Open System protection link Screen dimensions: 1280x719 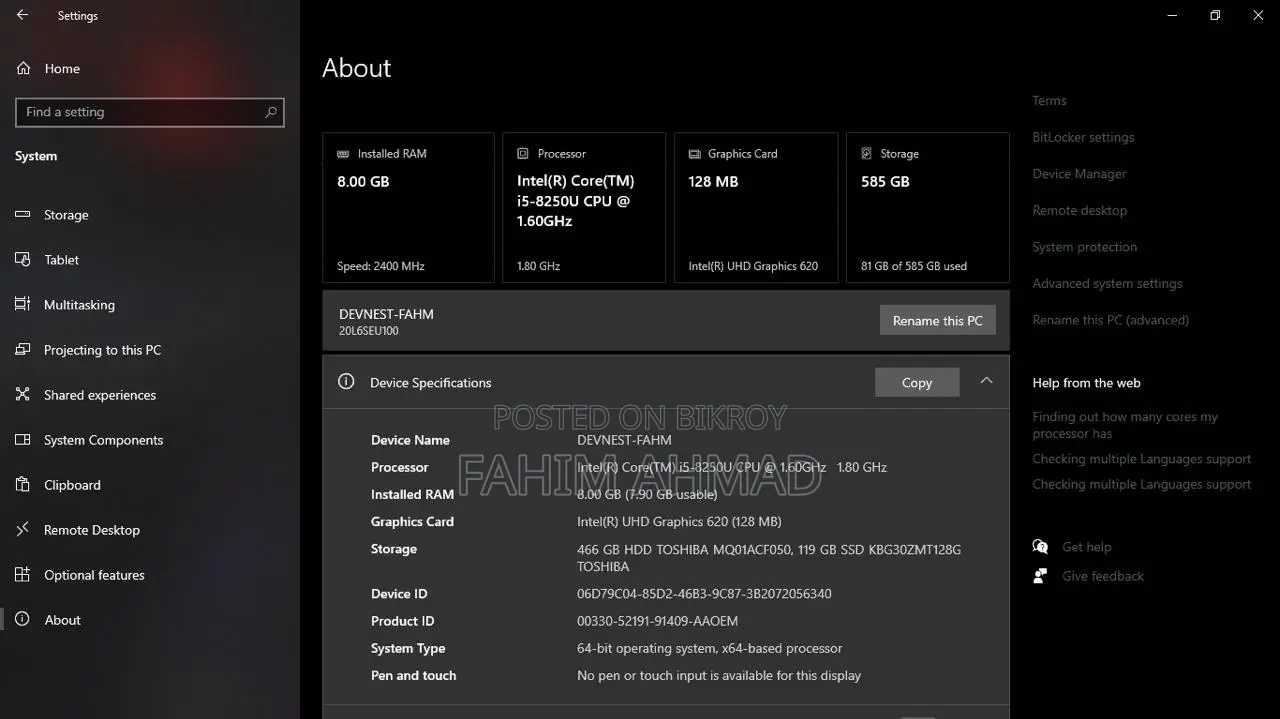pos(1084,247)
